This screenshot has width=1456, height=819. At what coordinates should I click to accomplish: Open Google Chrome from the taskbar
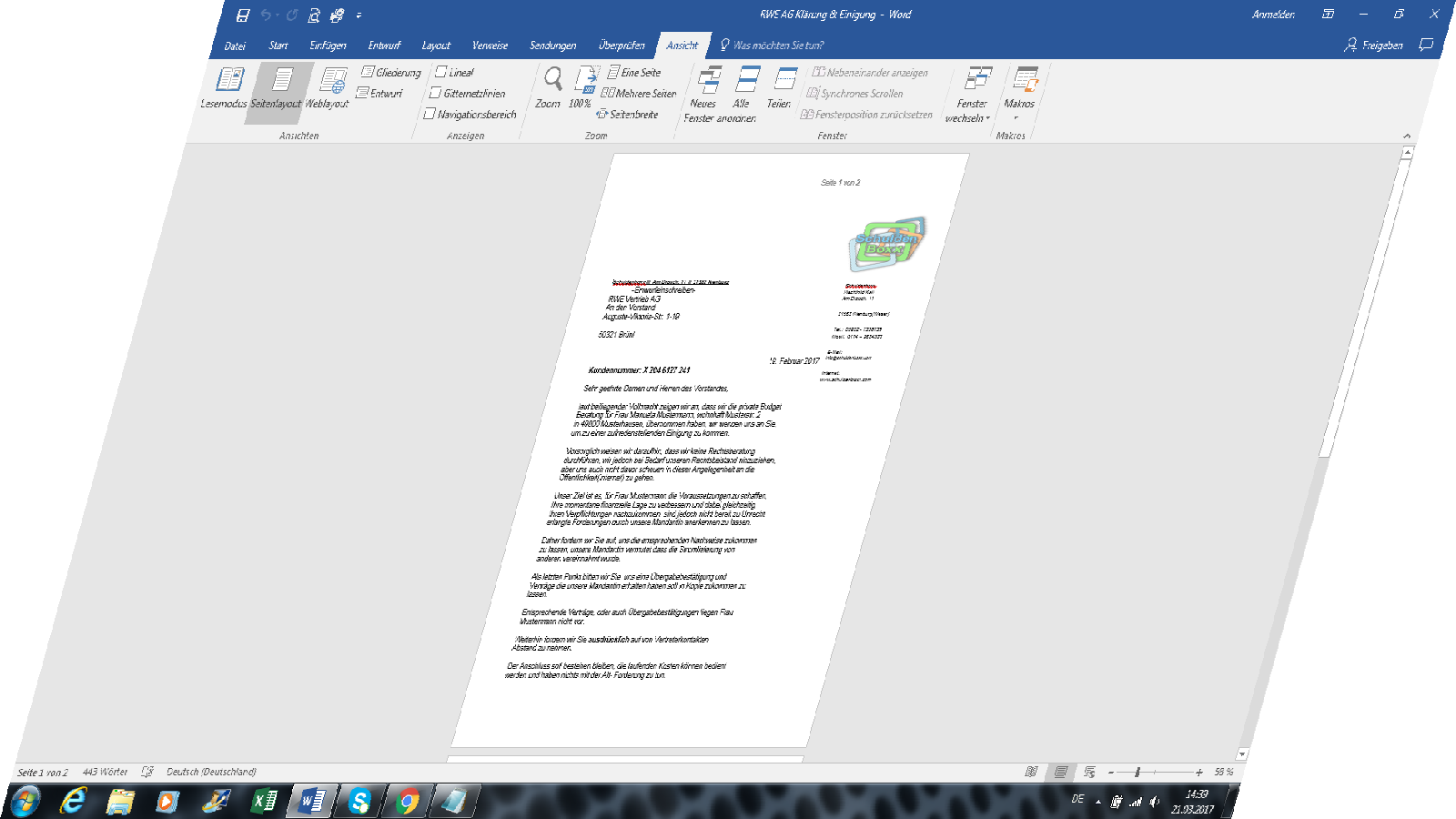[408, 801]
